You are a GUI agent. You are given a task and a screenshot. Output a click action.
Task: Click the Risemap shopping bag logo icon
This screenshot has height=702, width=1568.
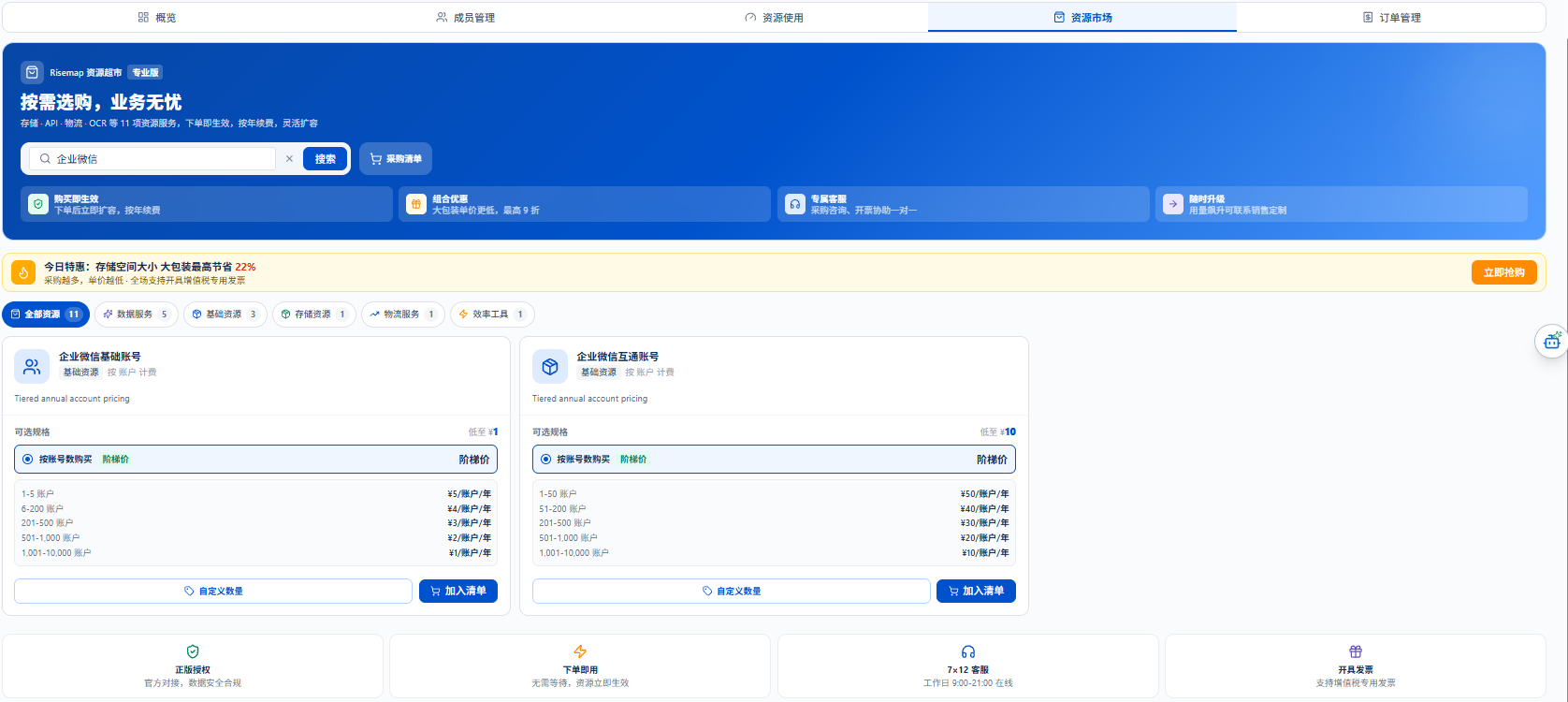[32, 72]
